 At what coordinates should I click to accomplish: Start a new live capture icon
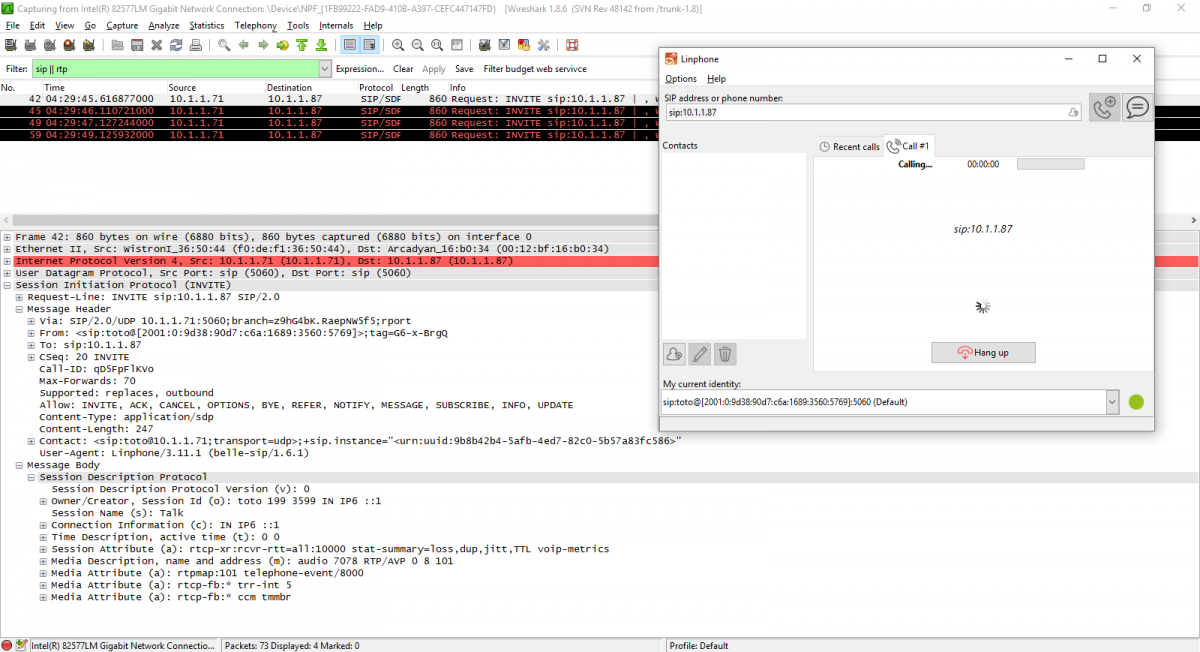[x=49, y=45]
